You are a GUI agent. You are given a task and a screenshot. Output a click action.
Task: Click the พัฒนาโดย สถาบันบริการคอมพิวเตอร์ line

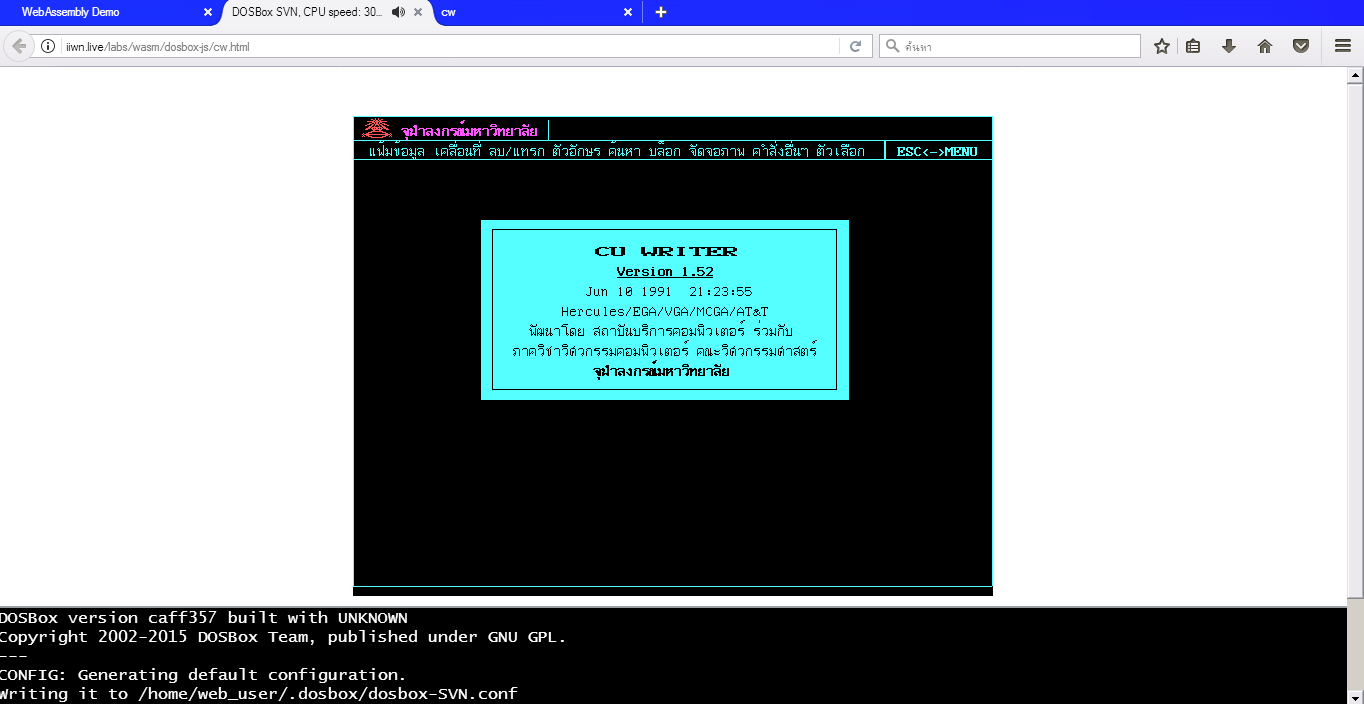[x=661, y=331]
